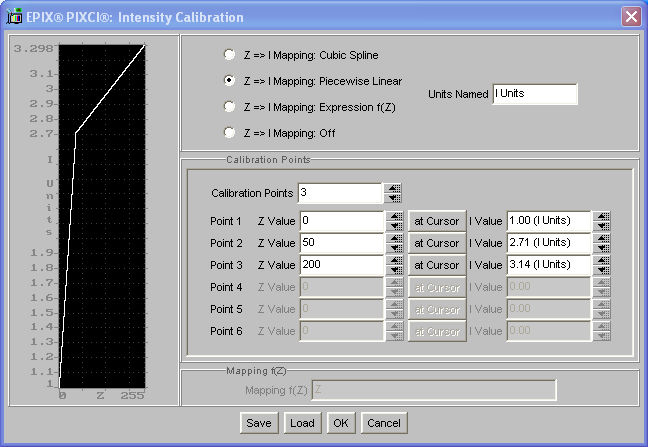Click the Point 6 Z Value field
648x447 pixels.
click(x=342, y=331)
